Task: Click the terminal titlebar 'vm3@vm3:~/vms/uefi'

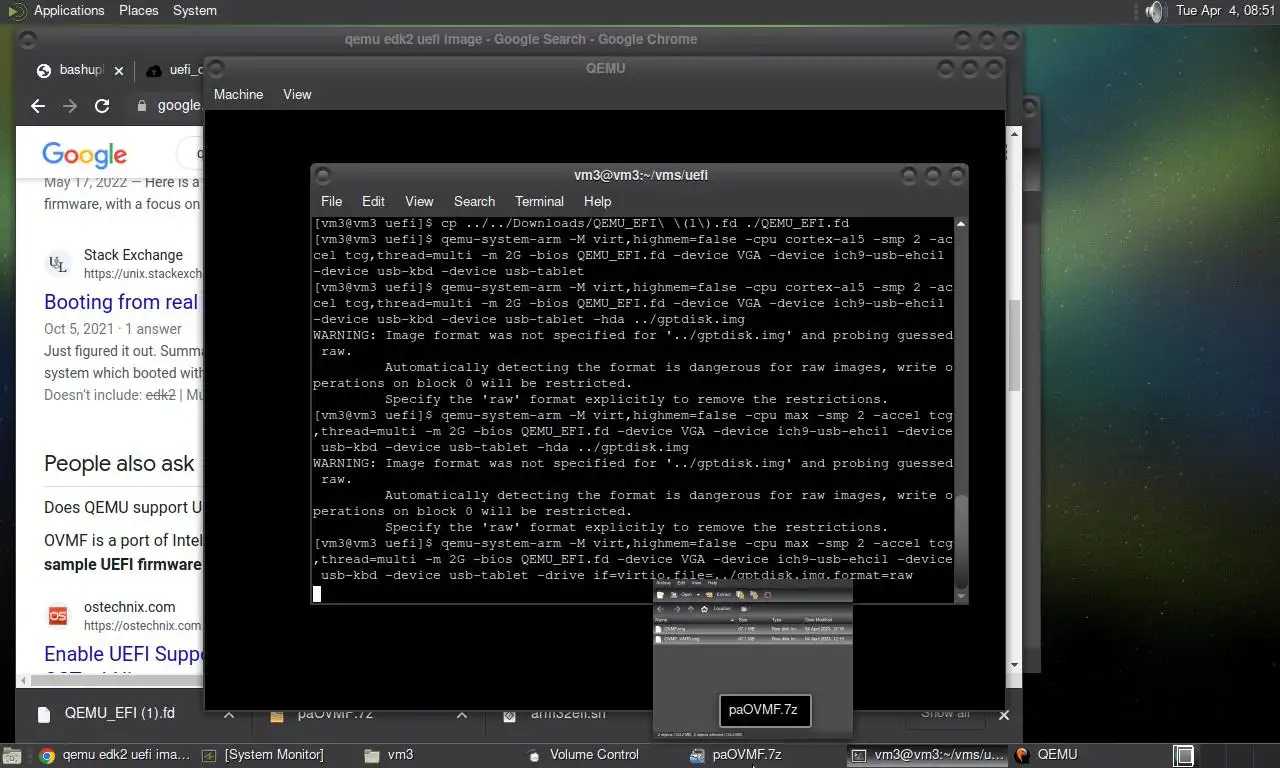Action: [641, 175]
